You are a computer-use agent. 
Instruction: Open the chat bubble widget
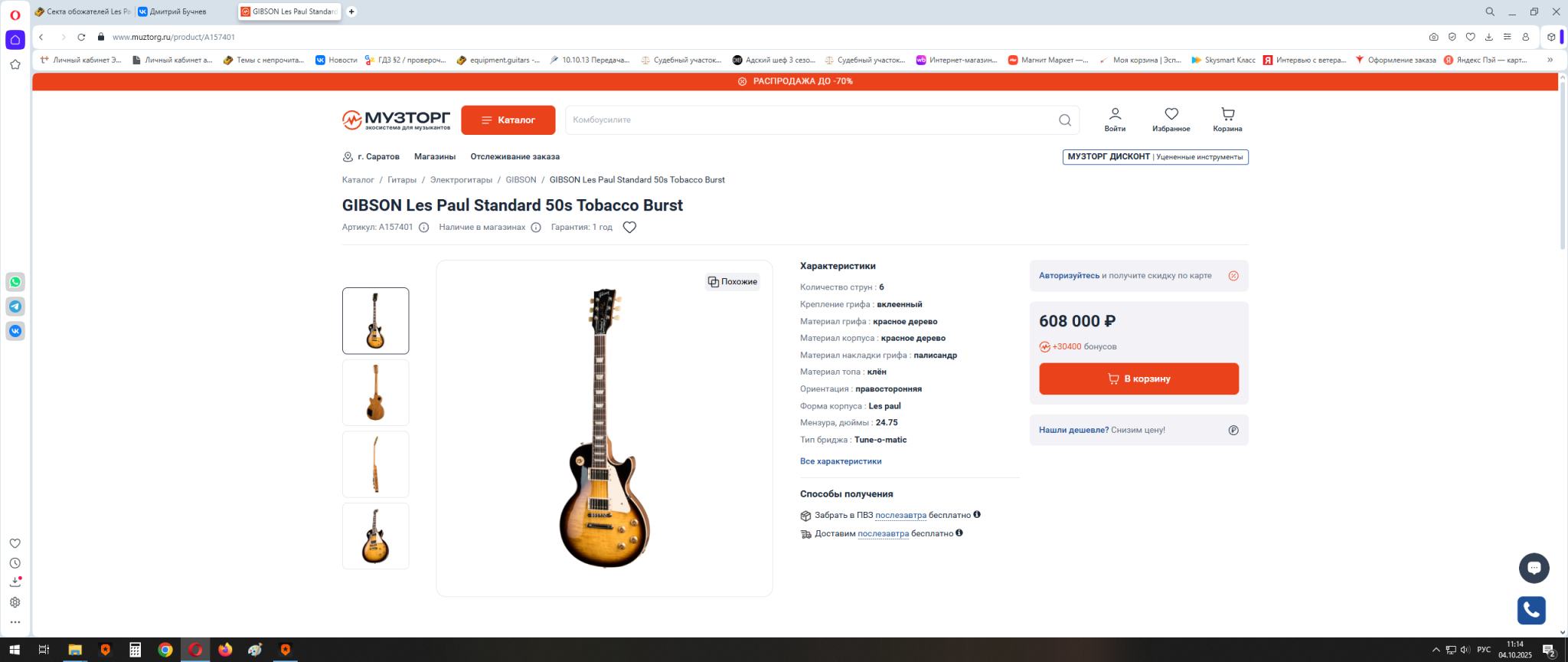(1534, 568)
